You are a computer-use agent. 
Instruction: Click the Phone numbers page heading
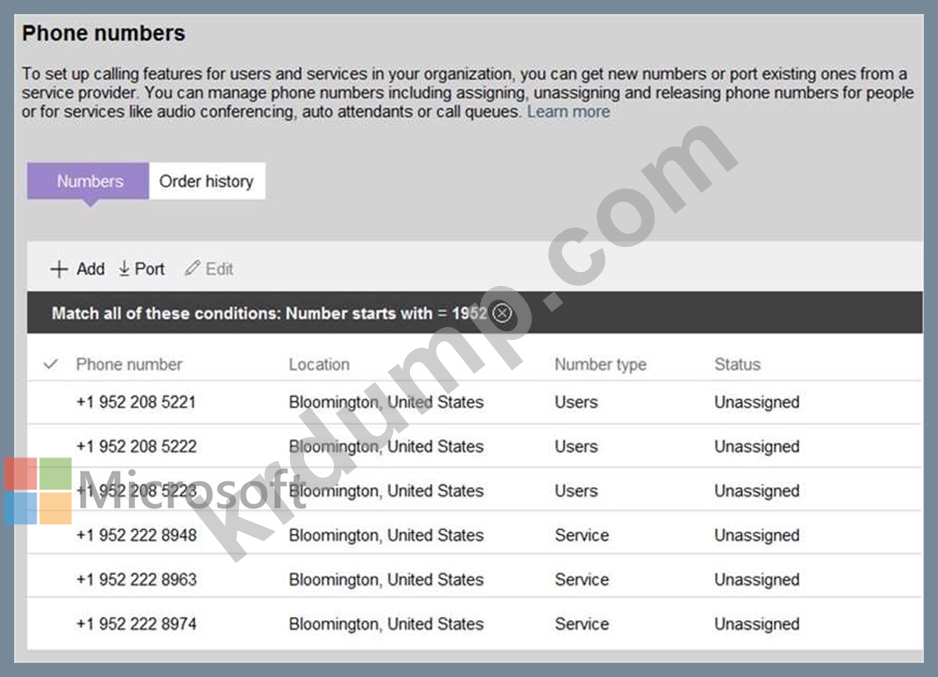pos(103,33)
